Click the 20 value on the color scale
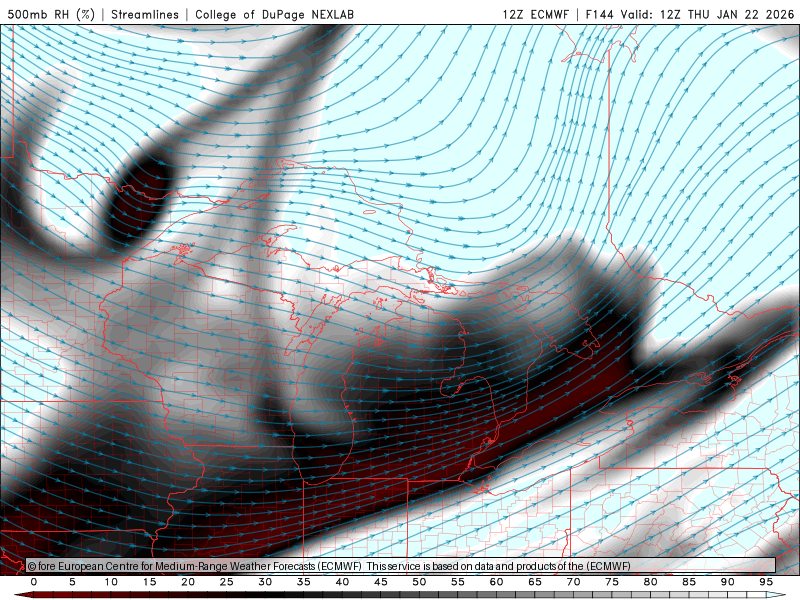 tap(188, 582)
